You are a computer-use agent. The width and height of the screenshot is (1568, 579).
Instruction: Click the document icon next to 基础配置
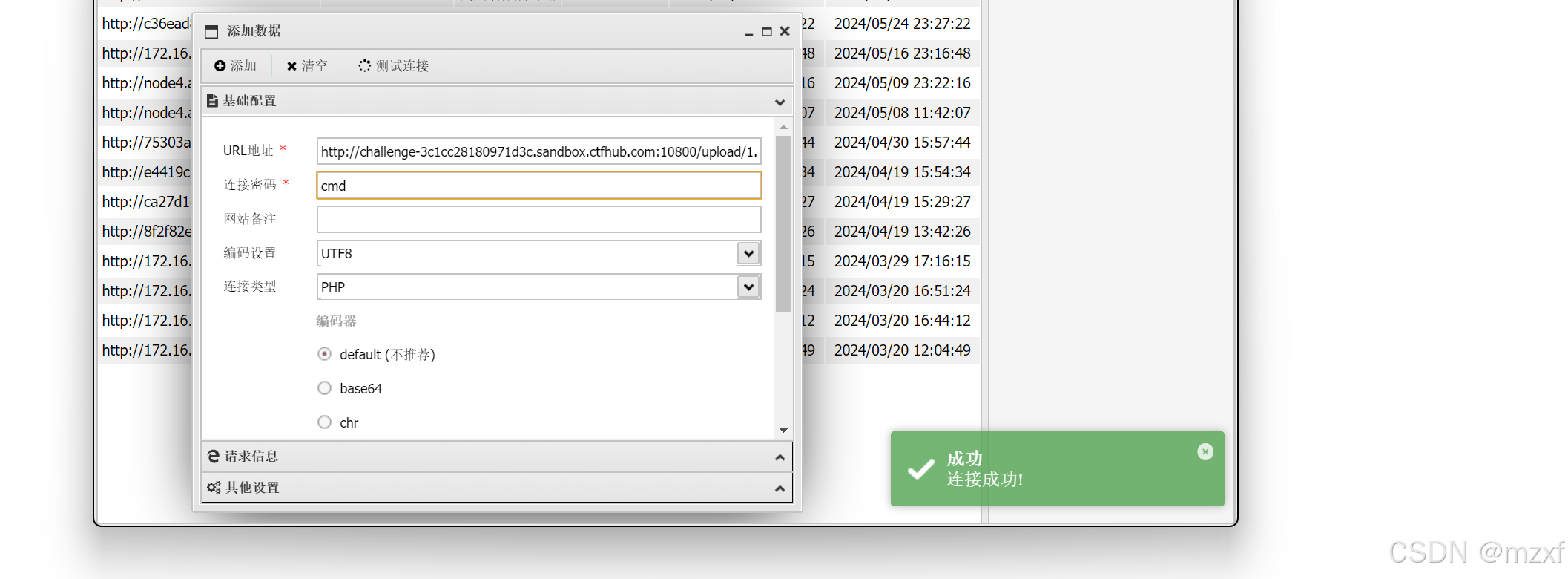pyautogui.click(x=213, y=100)
